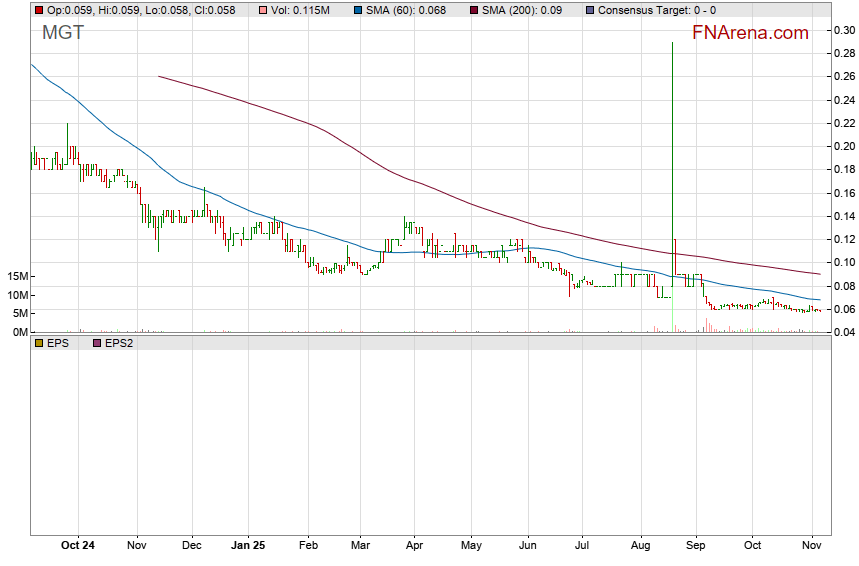
Task: Click the 'Aug' month label on the x-axis
Action: click(x=641, y=545)
